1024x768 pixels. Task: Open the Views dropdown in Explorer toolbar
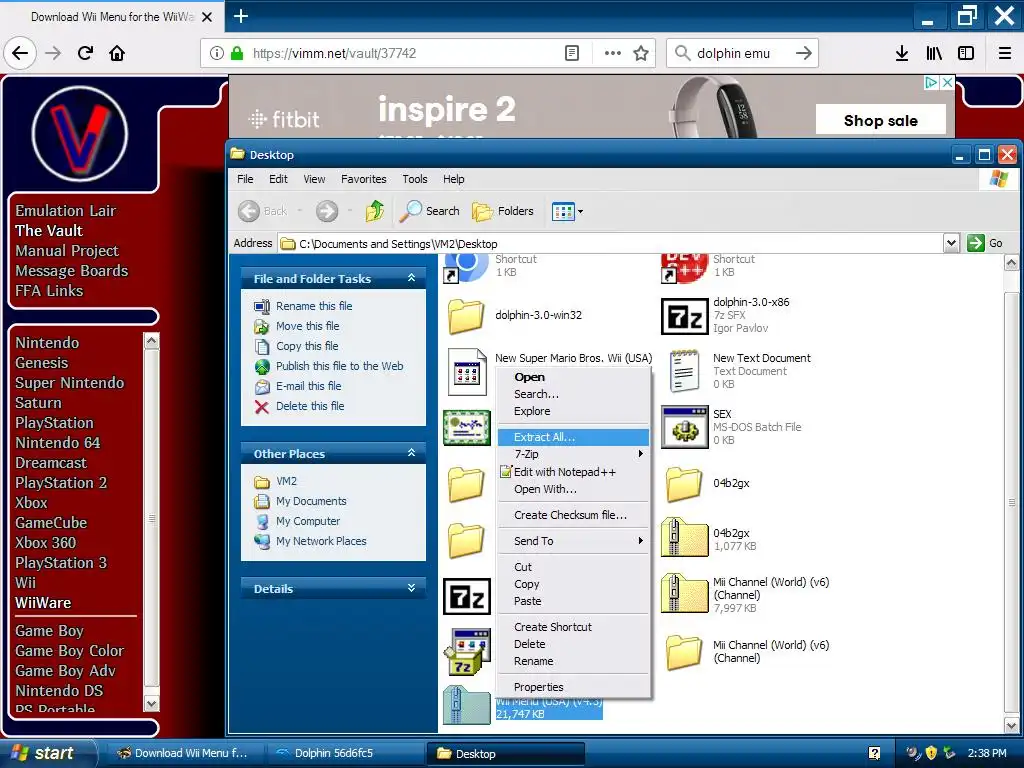567,211
